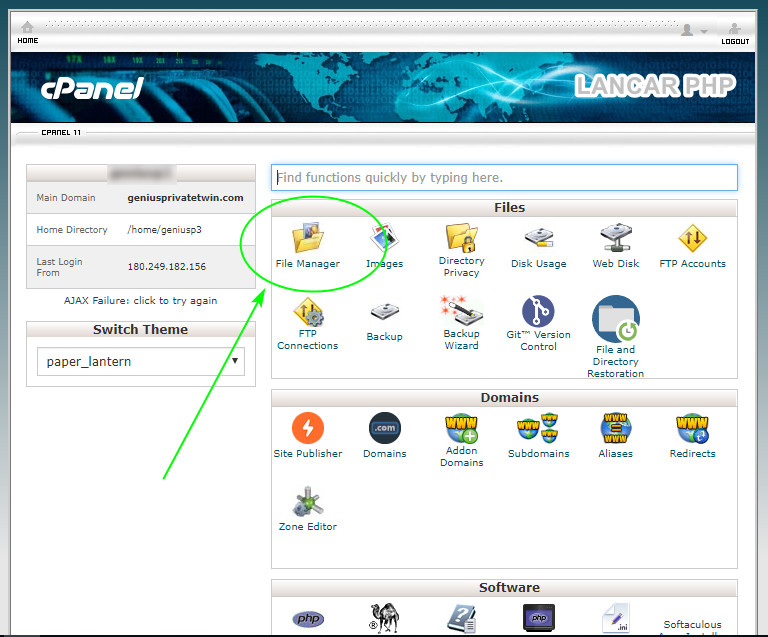Open File Manager
The width and height of the screenshot is (768, 637).
[308, 245]
